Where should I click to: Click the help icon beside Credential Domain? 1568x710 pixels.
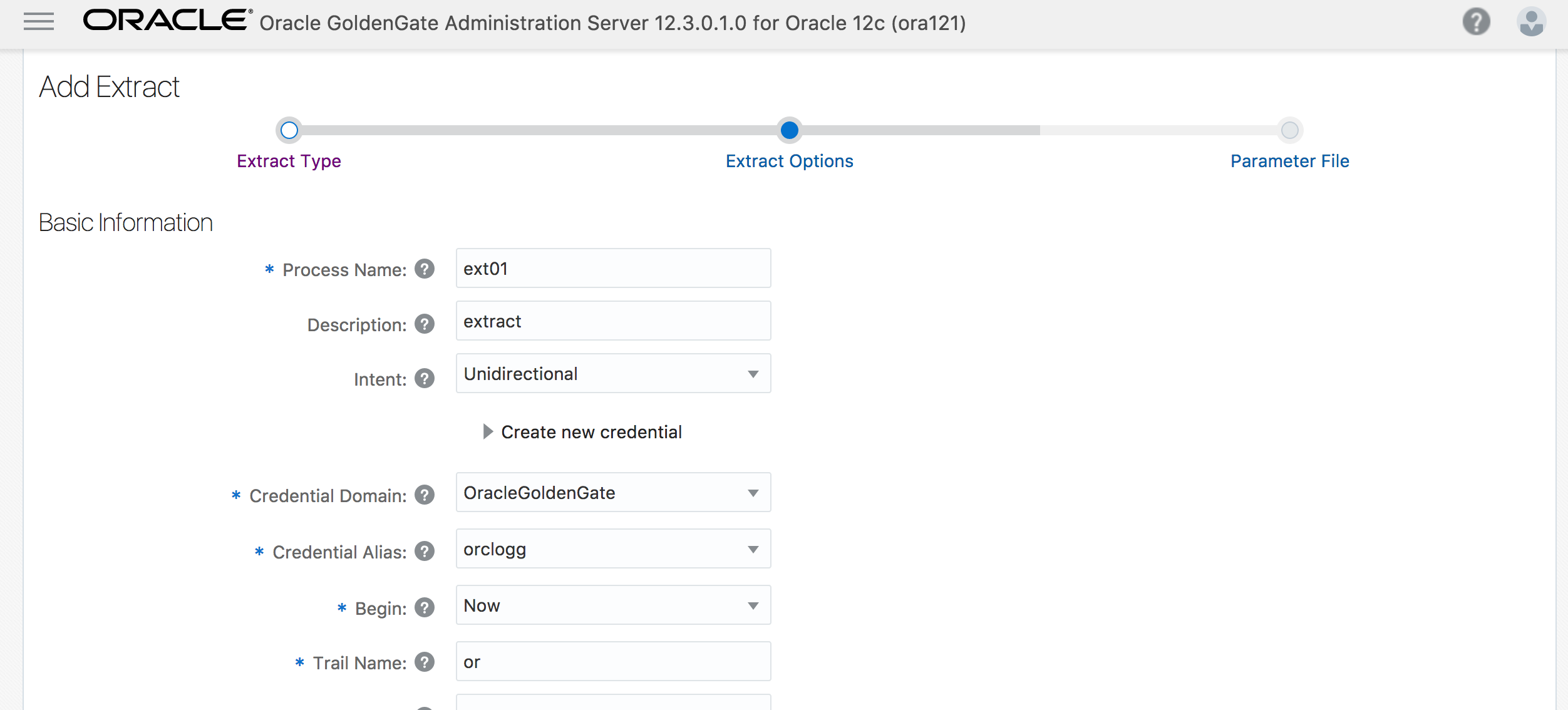coord(425,495)
